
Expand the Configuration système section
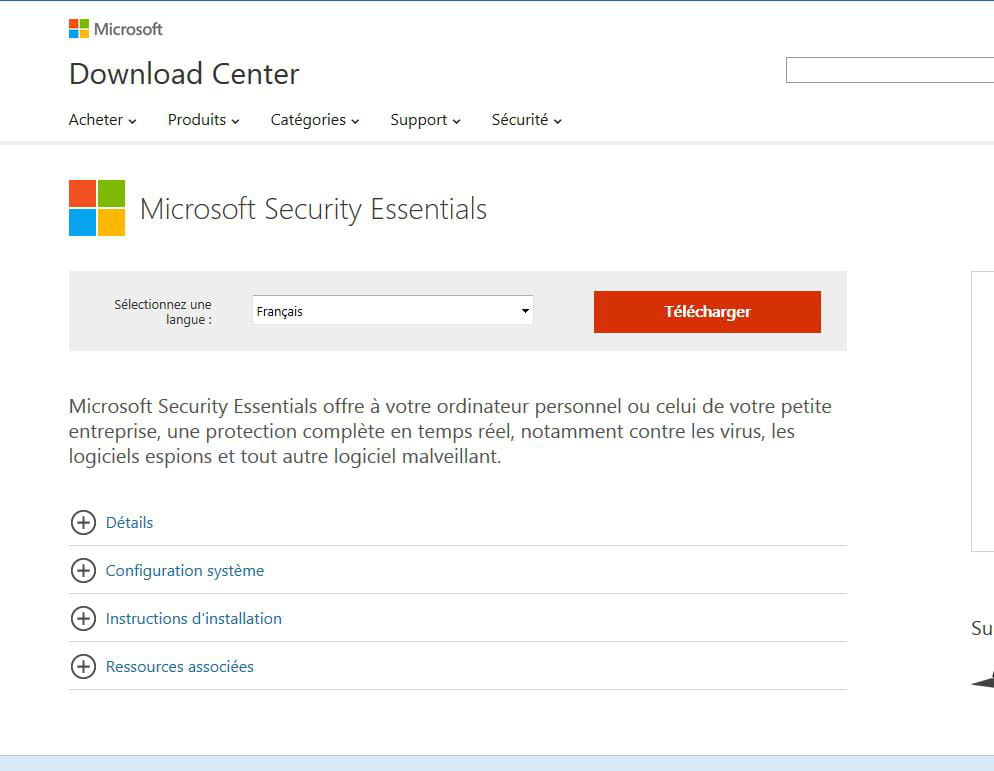tap(184, 571)
